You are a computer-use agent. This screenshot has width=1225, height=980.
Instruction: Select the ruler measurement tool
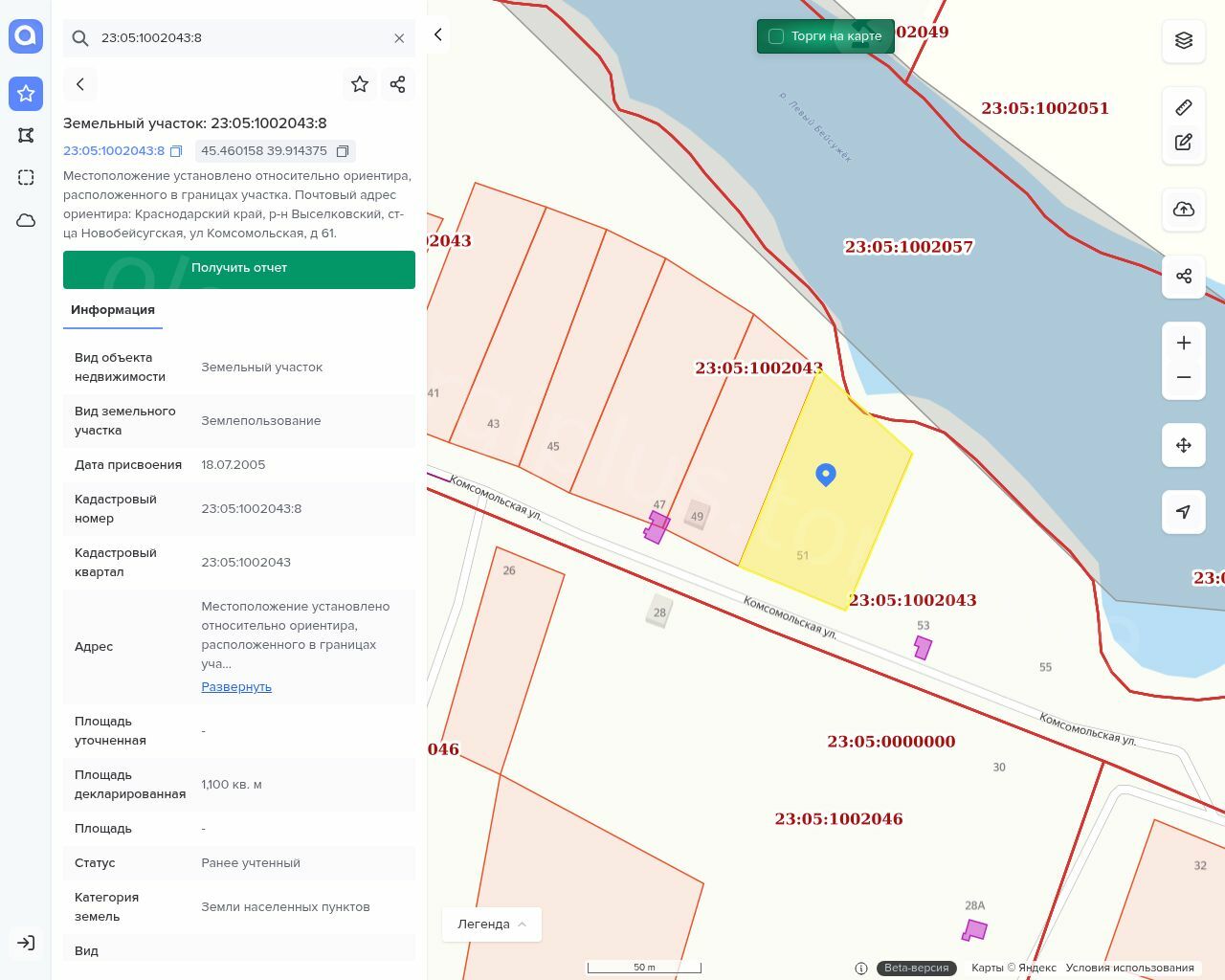tap(1183, 107)
